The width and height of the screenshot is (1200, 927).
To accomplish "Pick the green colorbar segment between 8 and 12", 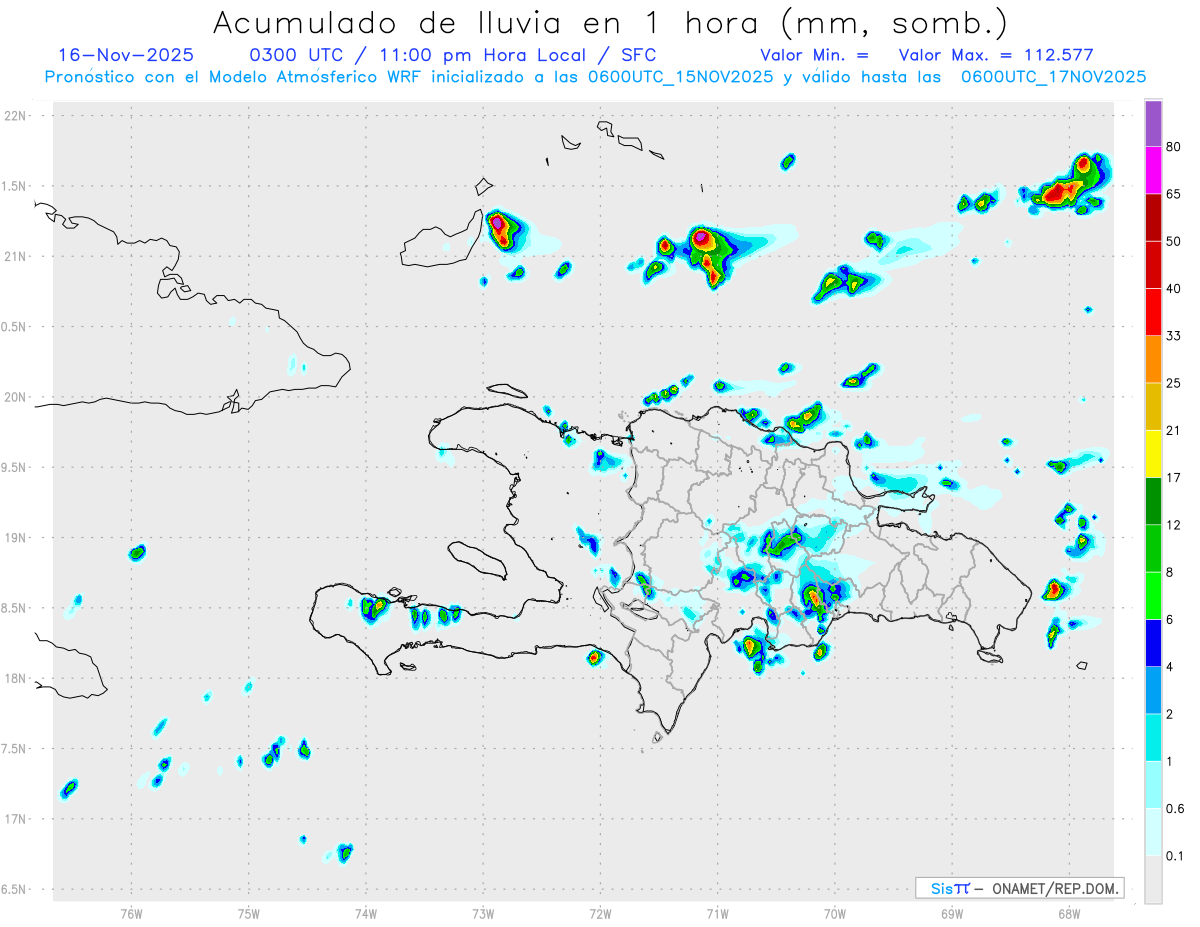I will click(1153, 548).
